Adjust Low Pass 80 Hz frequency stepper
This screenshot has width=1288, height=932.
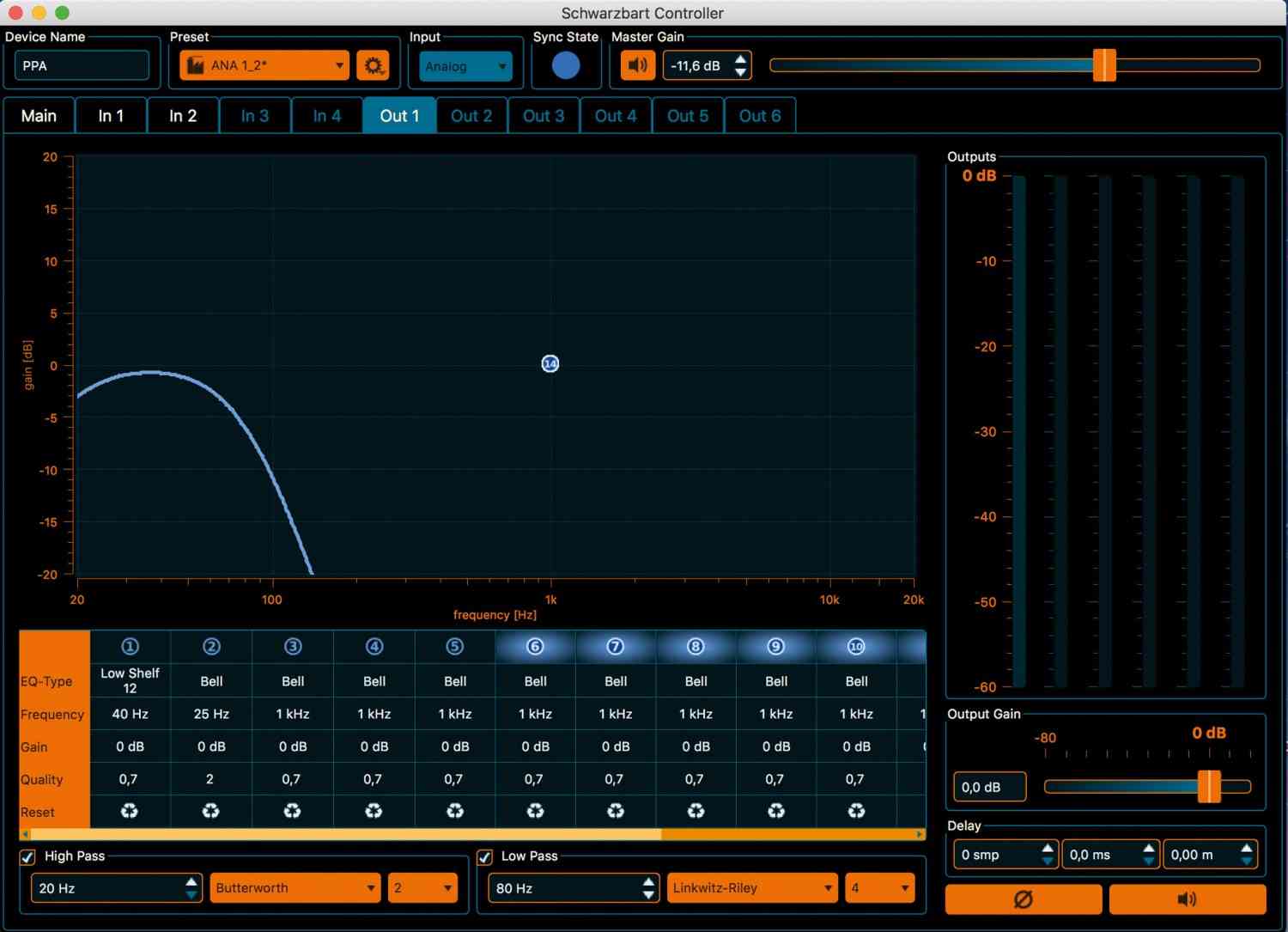point(648,888)
